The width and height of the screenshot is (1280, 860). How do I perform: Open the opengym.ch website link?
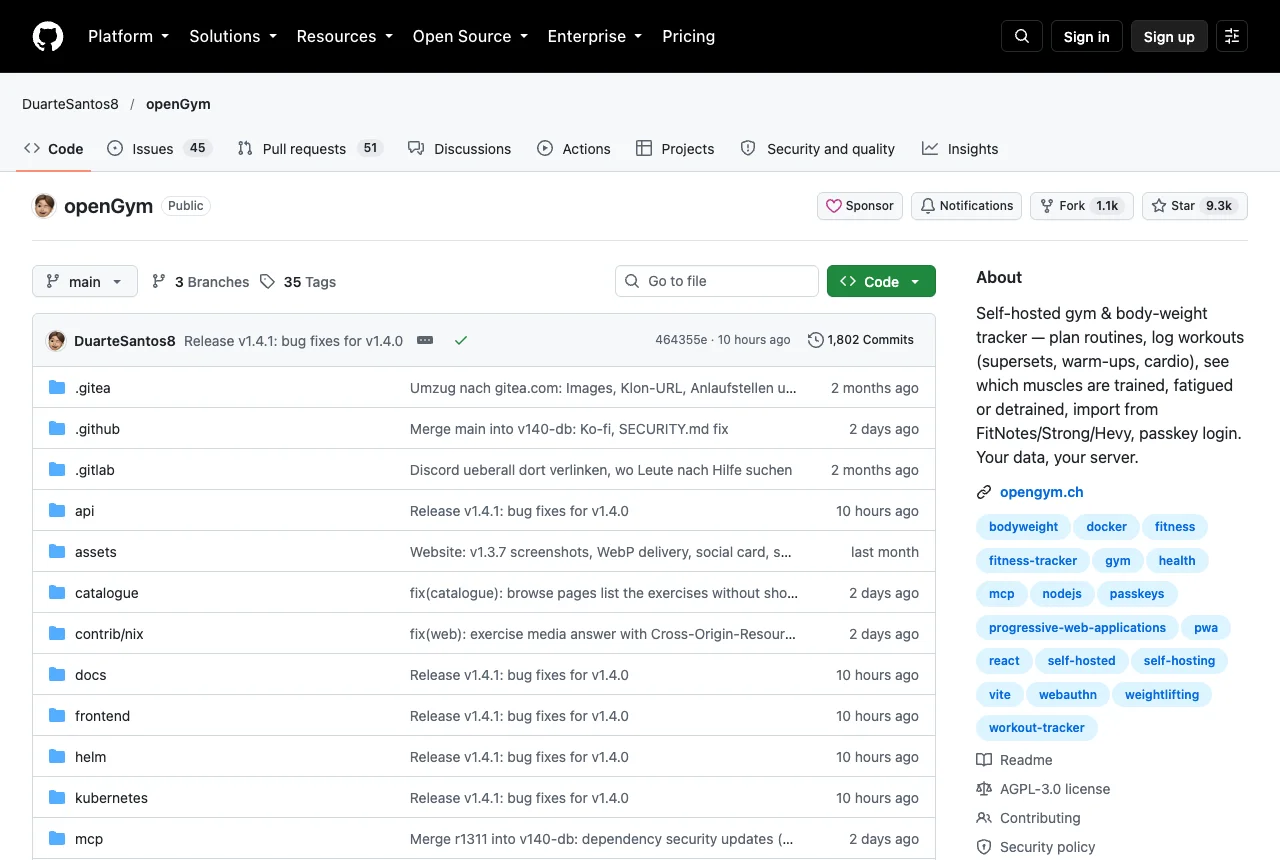pos(1042,492)
